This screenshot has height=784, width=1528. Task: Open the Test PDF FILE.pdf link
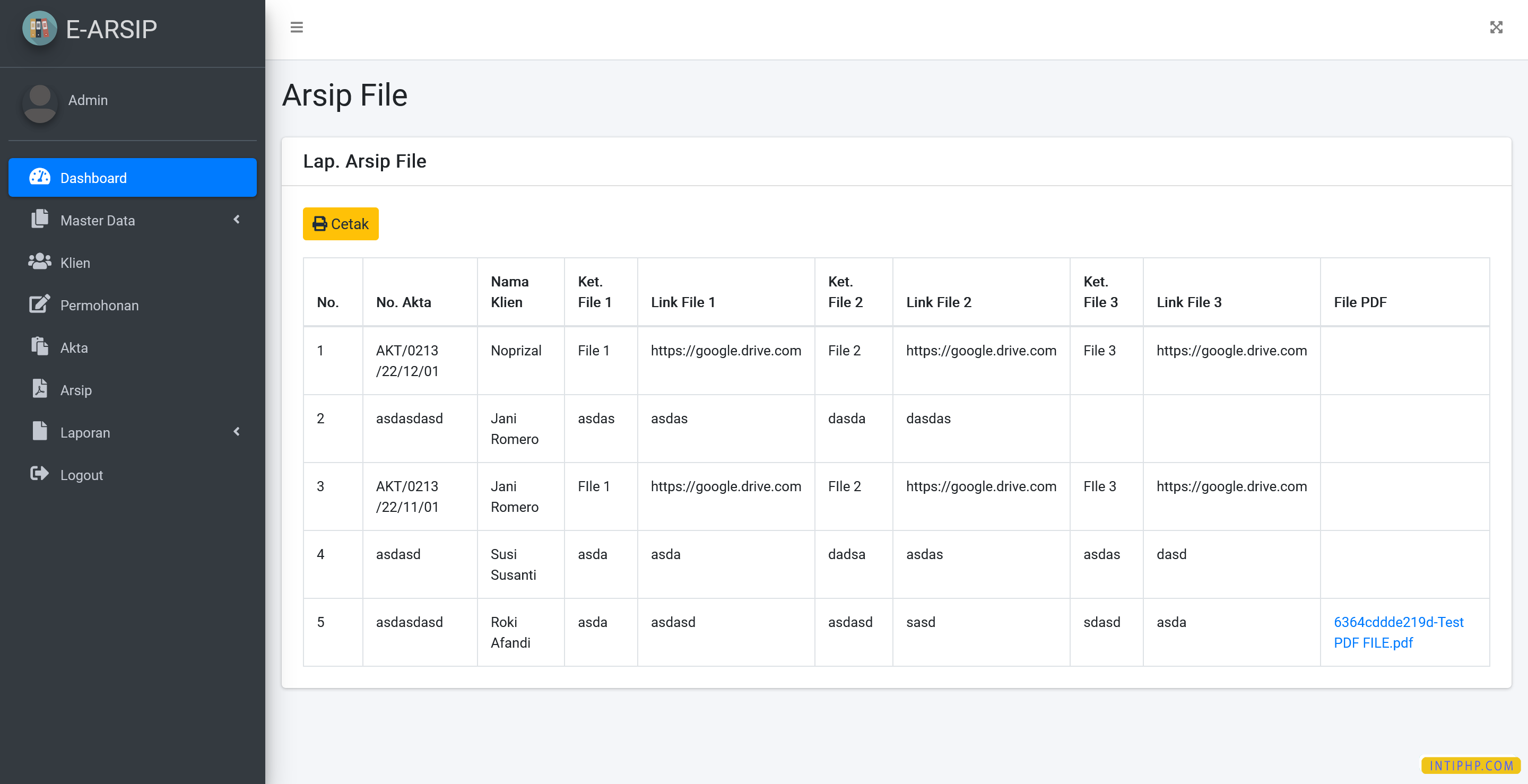1398,632
